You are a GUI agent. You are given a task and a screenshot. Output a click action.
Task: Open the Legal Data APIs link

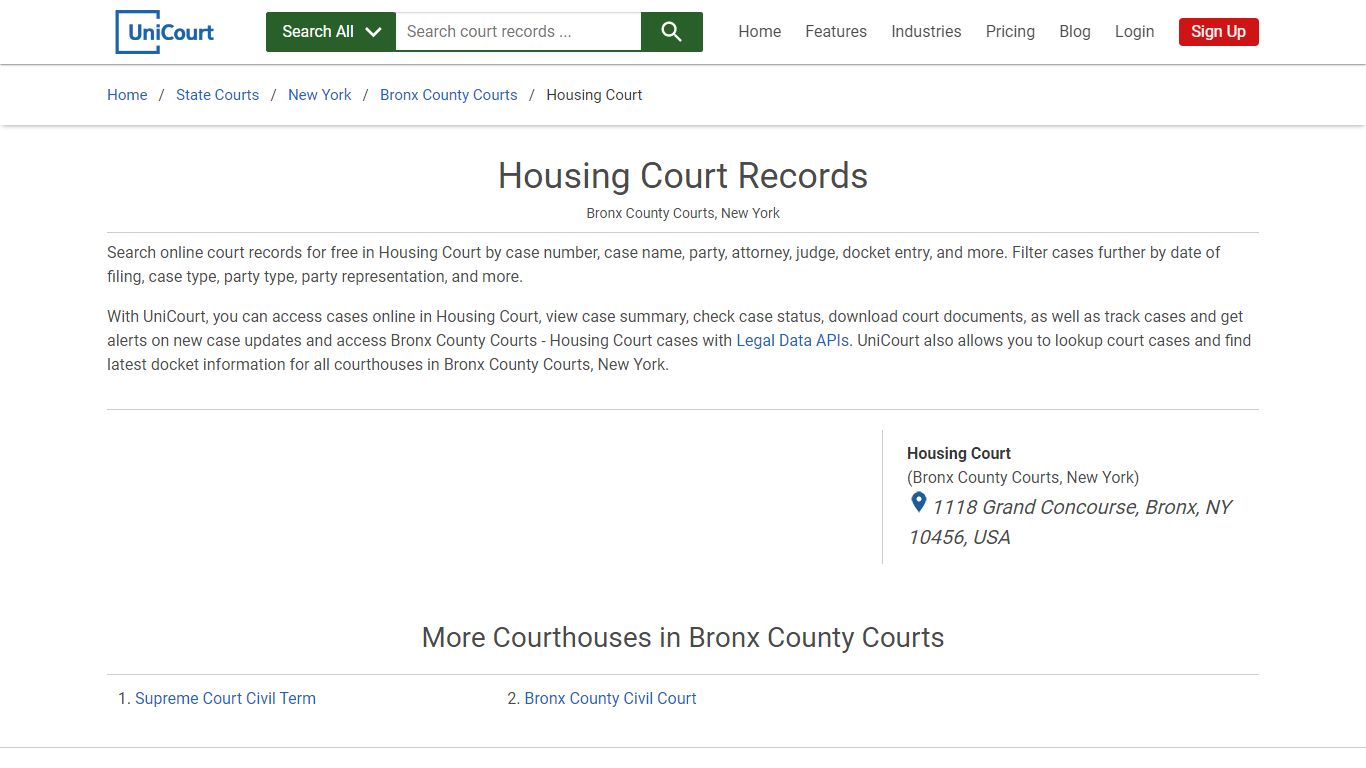click(793, 340)
